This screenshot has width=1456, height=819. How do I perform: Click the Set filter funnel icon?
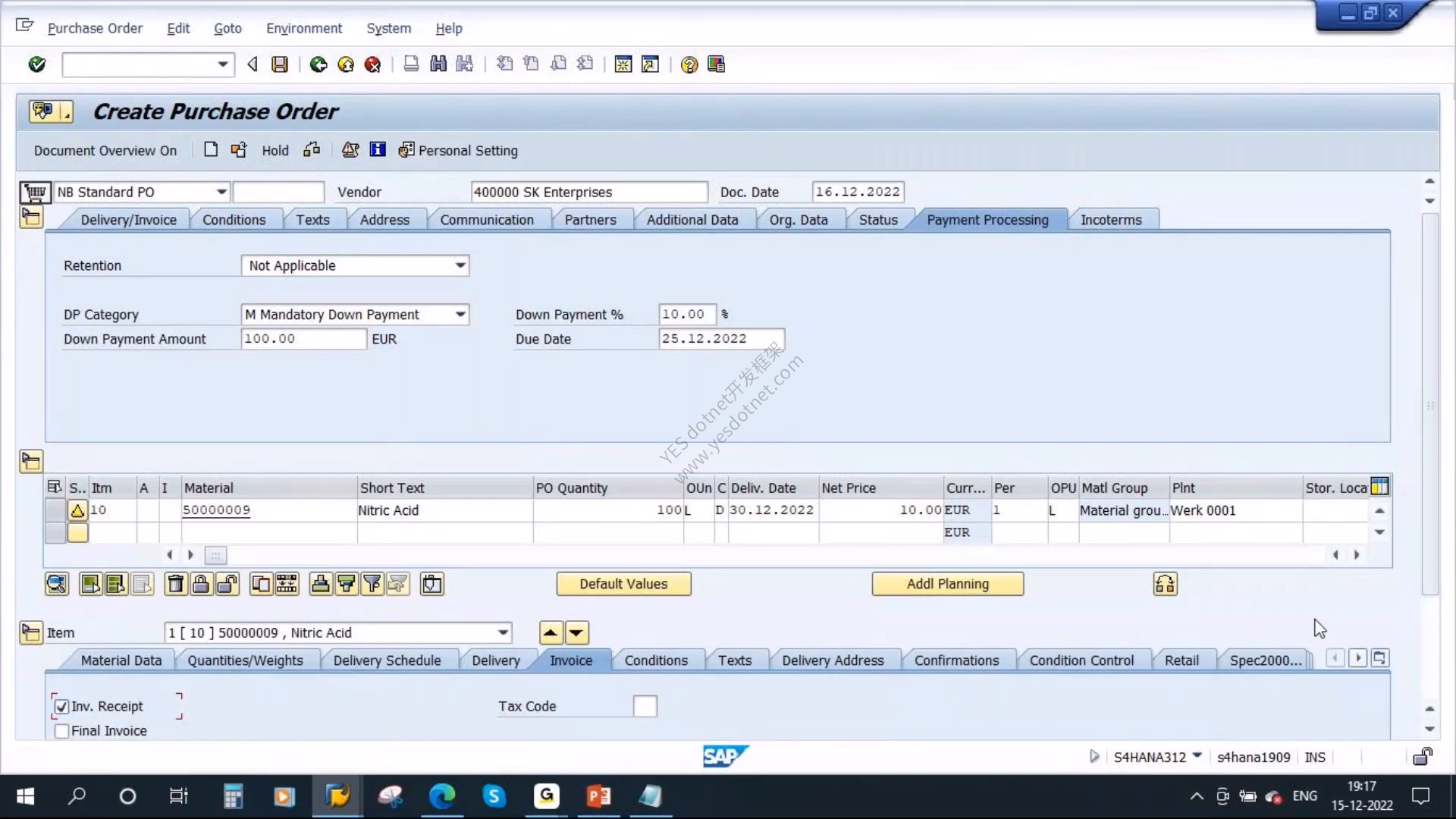372,584
